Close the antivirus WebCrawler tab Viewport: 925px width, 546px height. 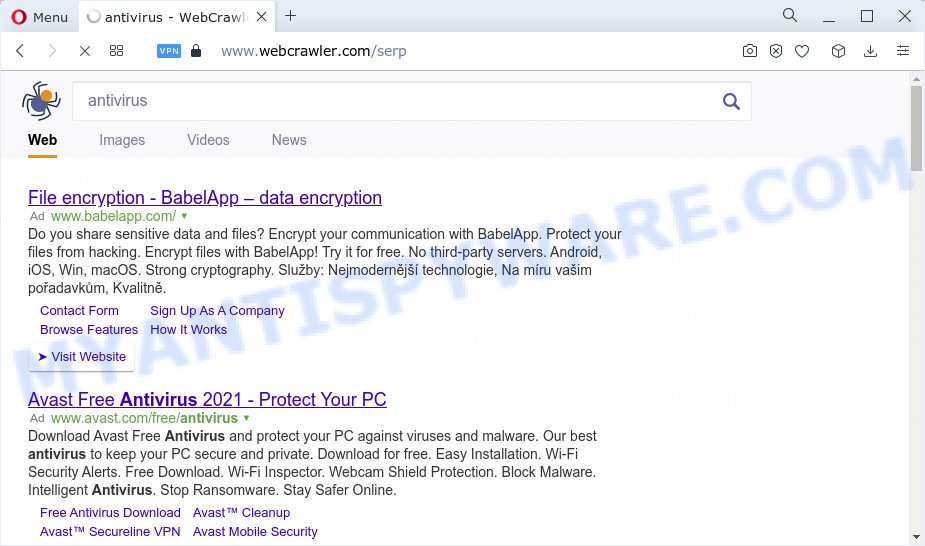[x=261, y=17]
